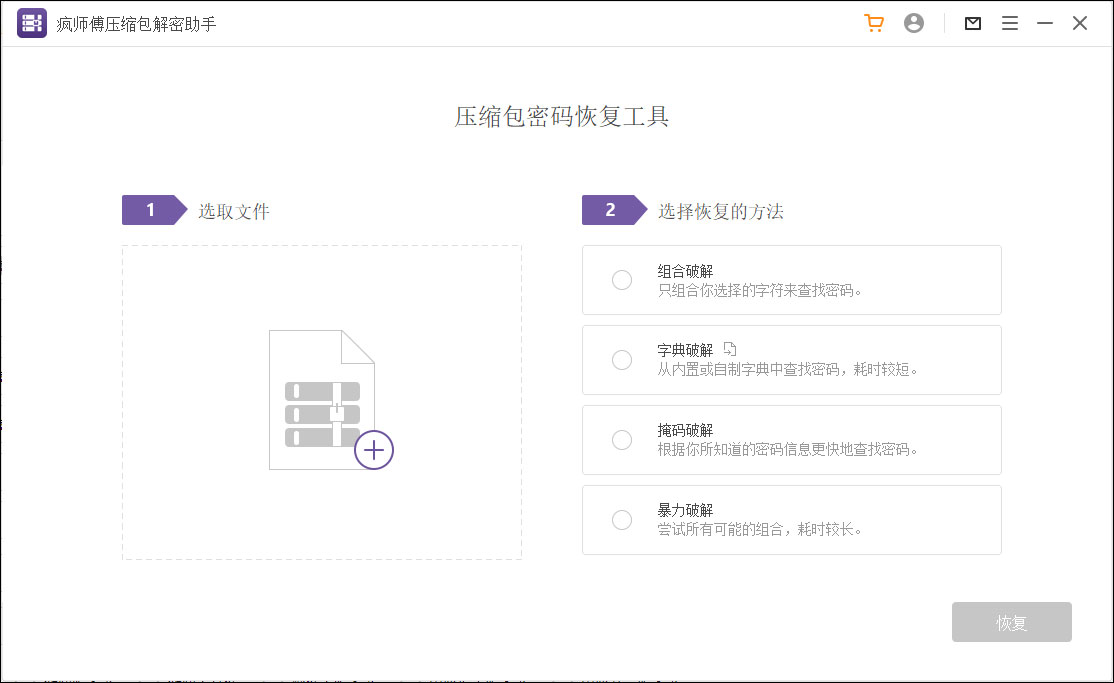The image size is (1114, 683).
Task: Click the plus icon to add an archive file
Action: click(373, 450)
